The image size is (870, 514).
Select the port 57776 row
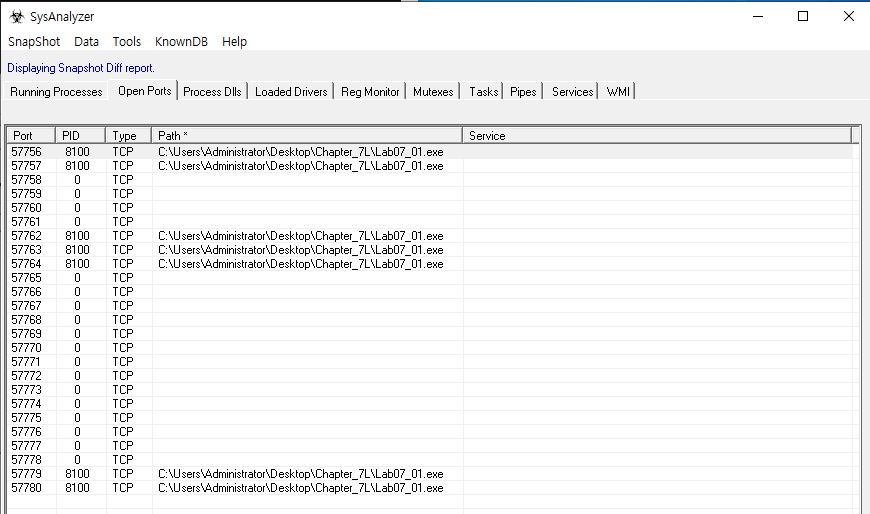point(430,432)
